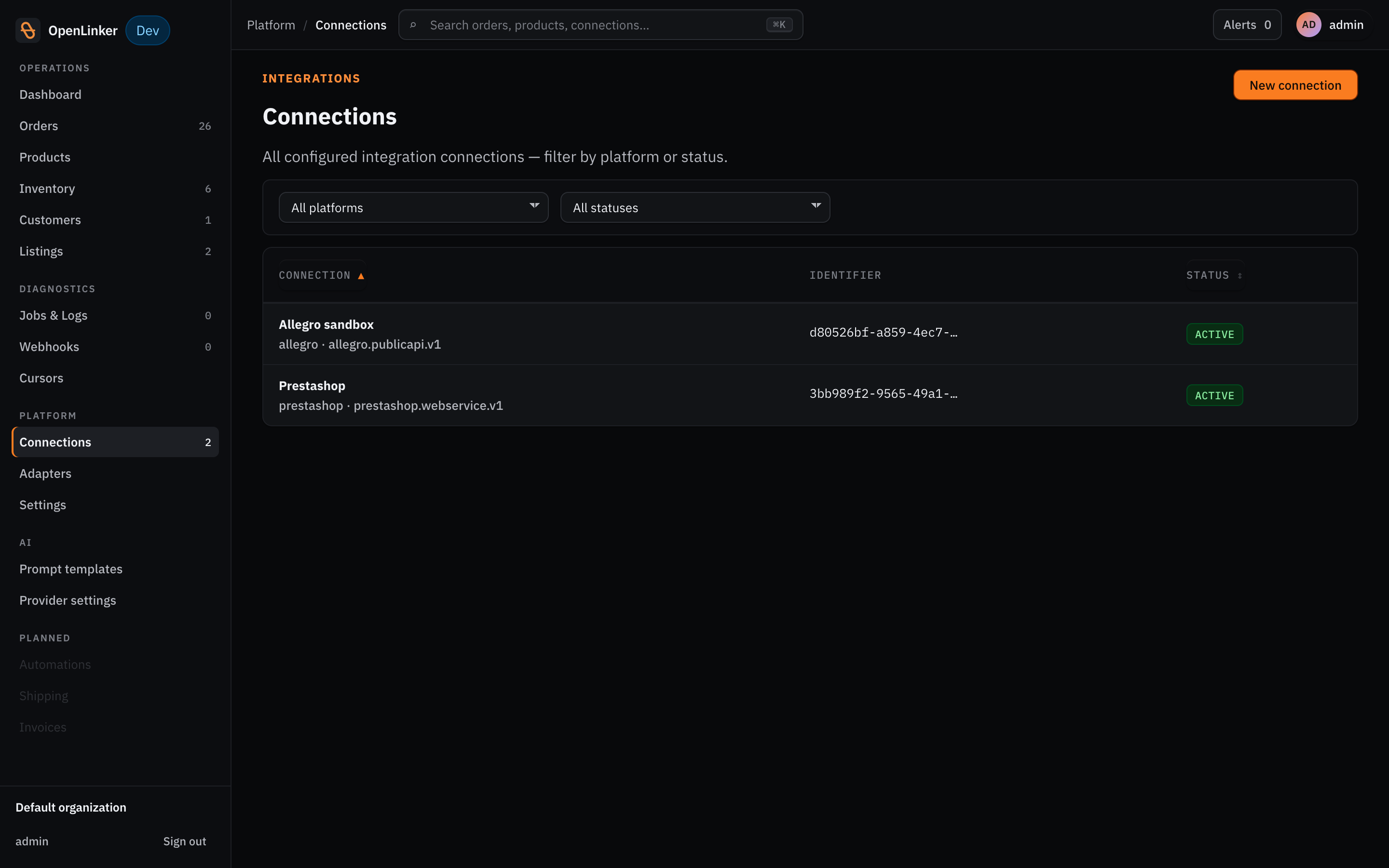Open the Inventory section

tap(115, 188)
